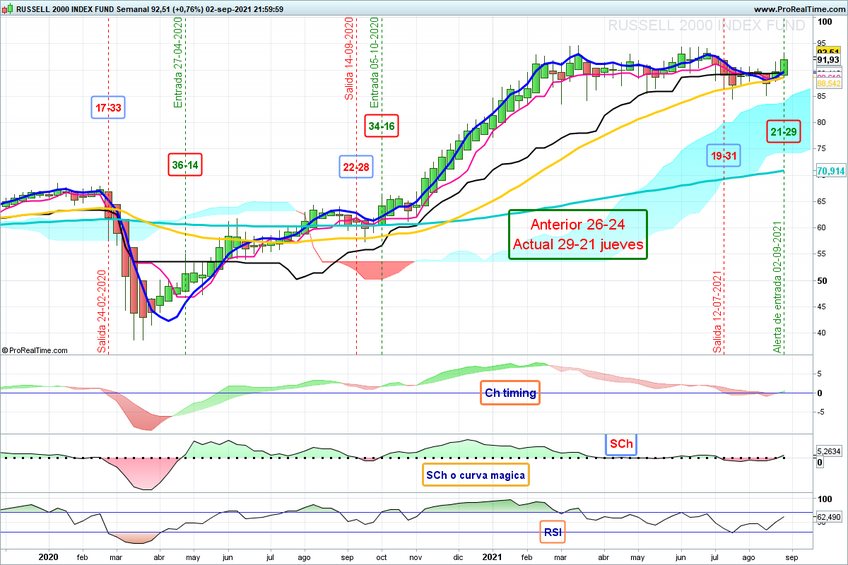Click the 'oct' label on the time axis
The width and height of the screenshot is (848, 565).
381,557
